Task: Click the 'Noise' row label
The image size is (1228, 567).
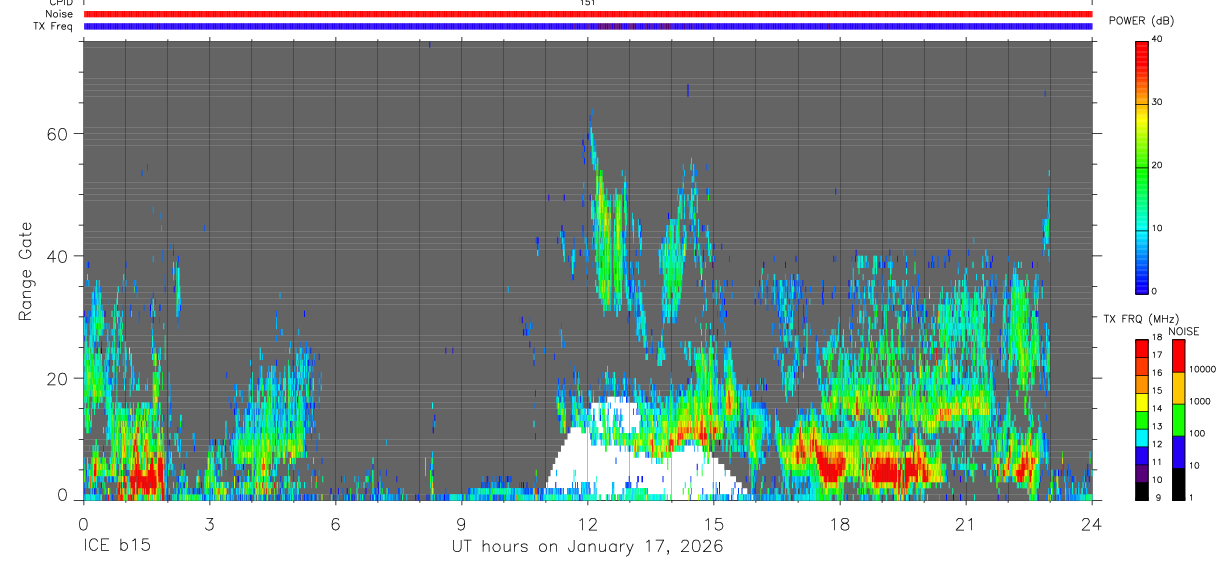Action: [59, 15]
